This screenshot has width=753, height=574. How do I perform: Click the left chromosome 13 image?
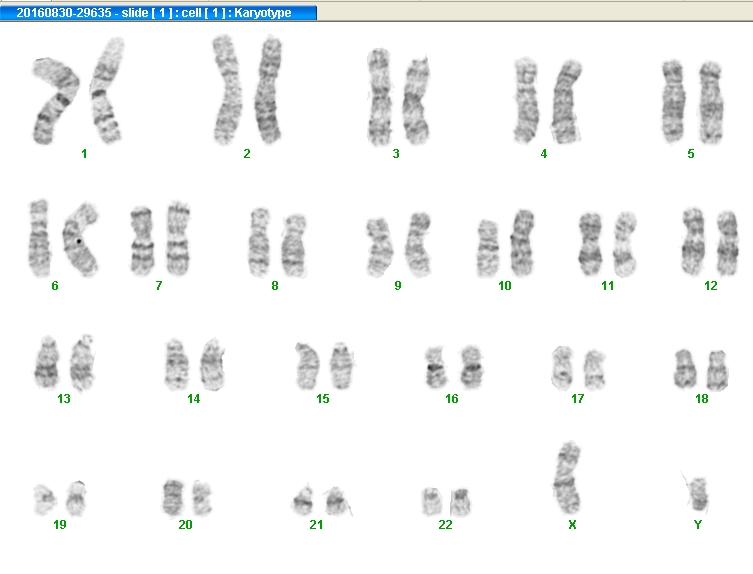(x=47, y=363)
